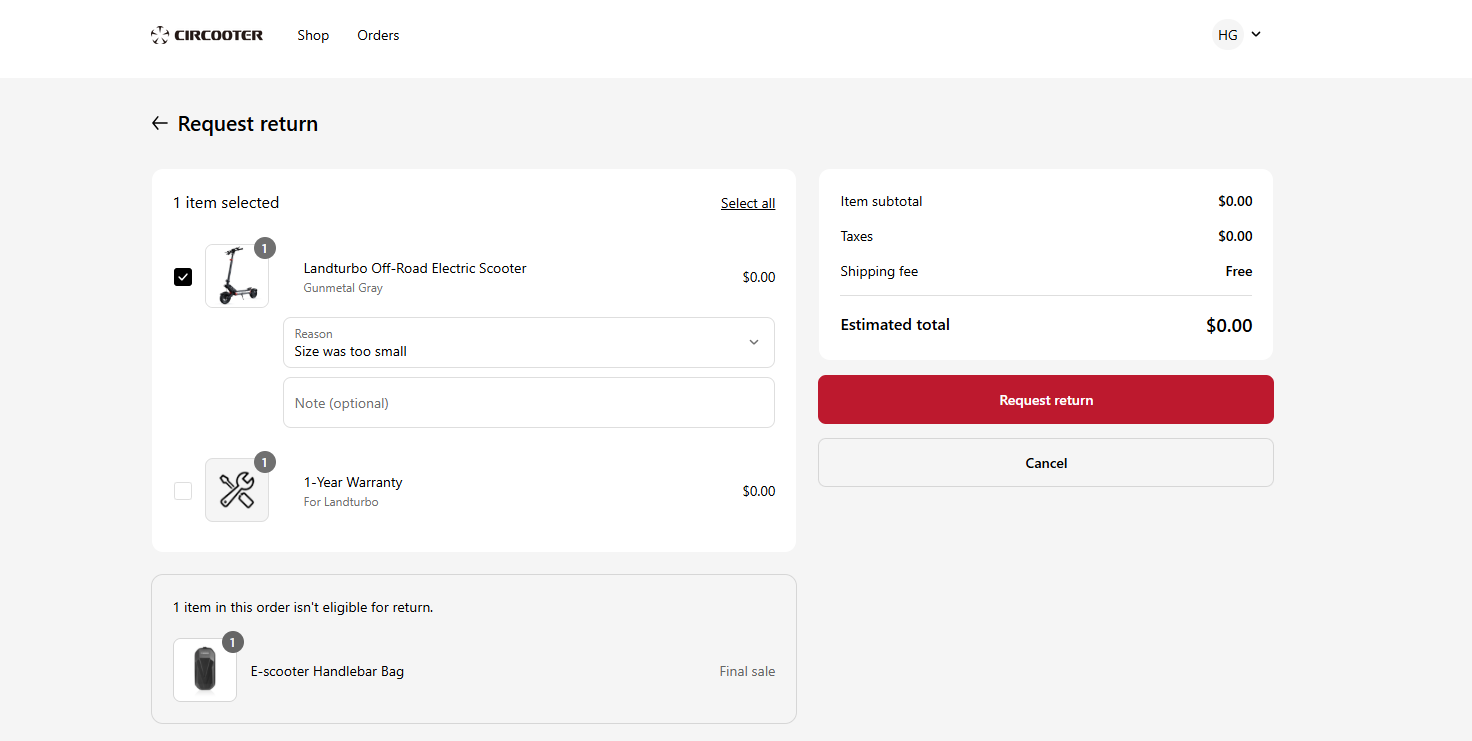
Task: Click the Landturbo Off-Road Electric Scooter name
Action: (415, 268)
